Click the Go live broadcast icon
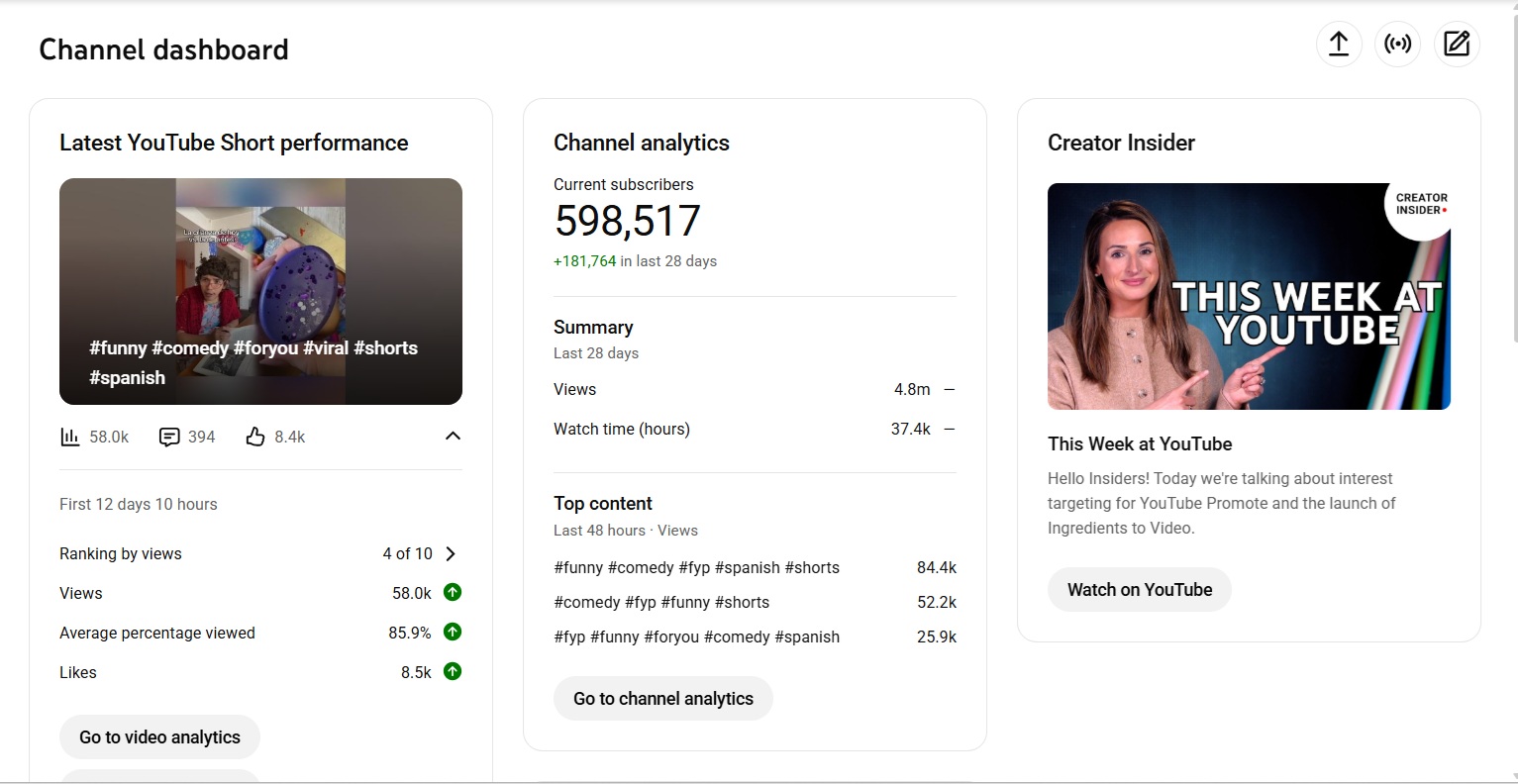The height and width of the screenshot is (784, 1518). click(x=1397, y=45)
